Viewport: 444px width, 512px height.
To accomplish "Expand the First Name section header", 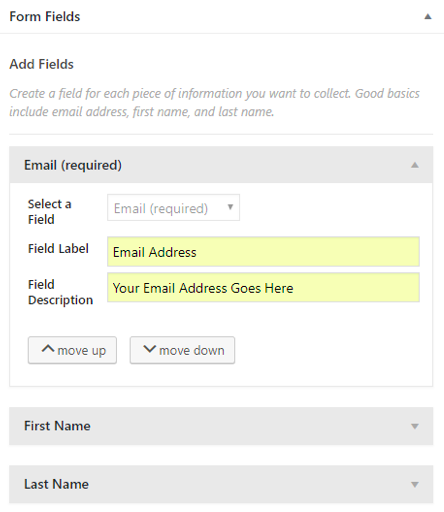I will (x=221, y=426).
